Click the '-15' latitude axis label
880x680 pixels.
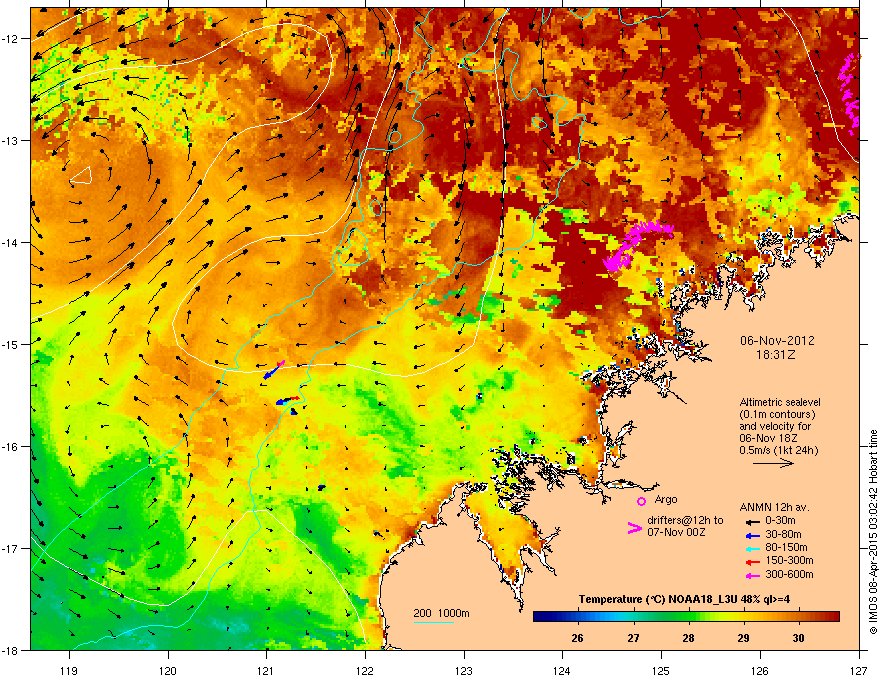[10, 344]
